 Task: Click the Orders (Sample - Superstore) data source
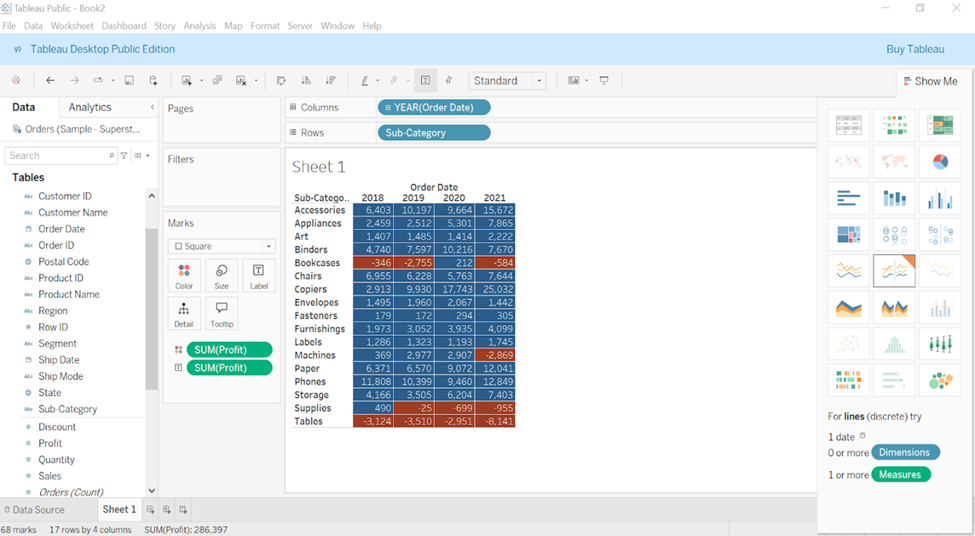(x=76, y=129)
